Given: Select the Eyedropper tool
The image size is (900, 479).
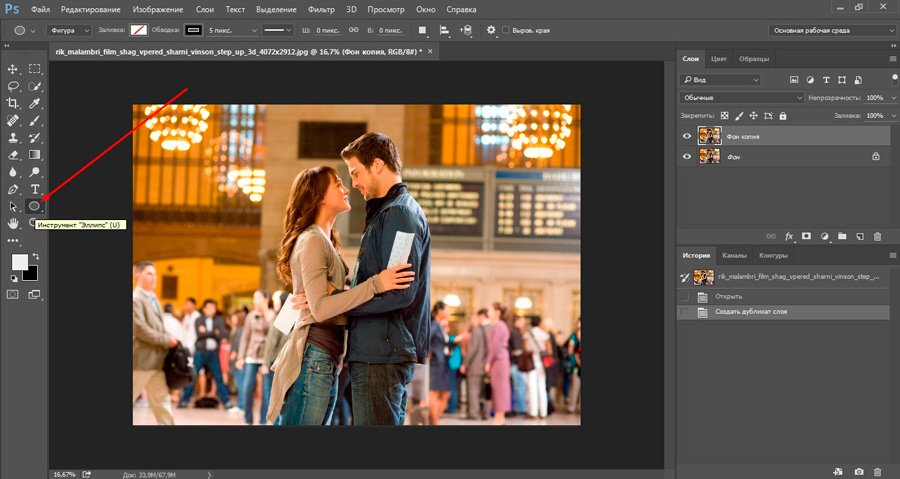Looking at the screenshot, I should click(34, 103).
